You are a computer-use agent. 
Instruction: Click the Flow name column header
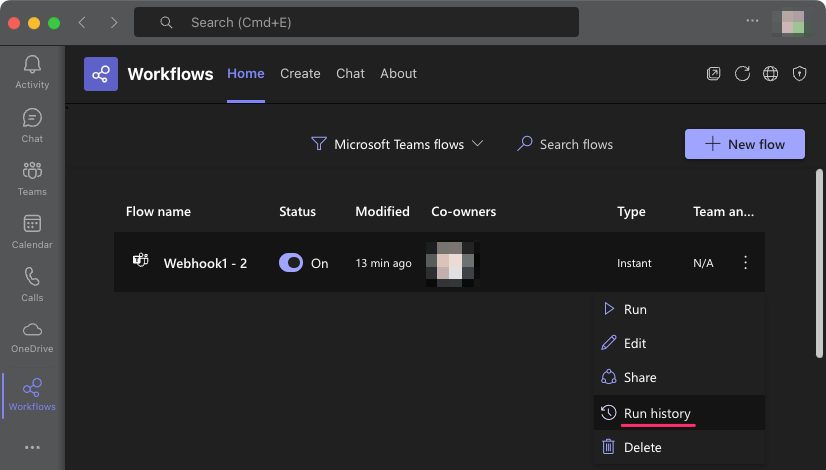pos(158,211)
